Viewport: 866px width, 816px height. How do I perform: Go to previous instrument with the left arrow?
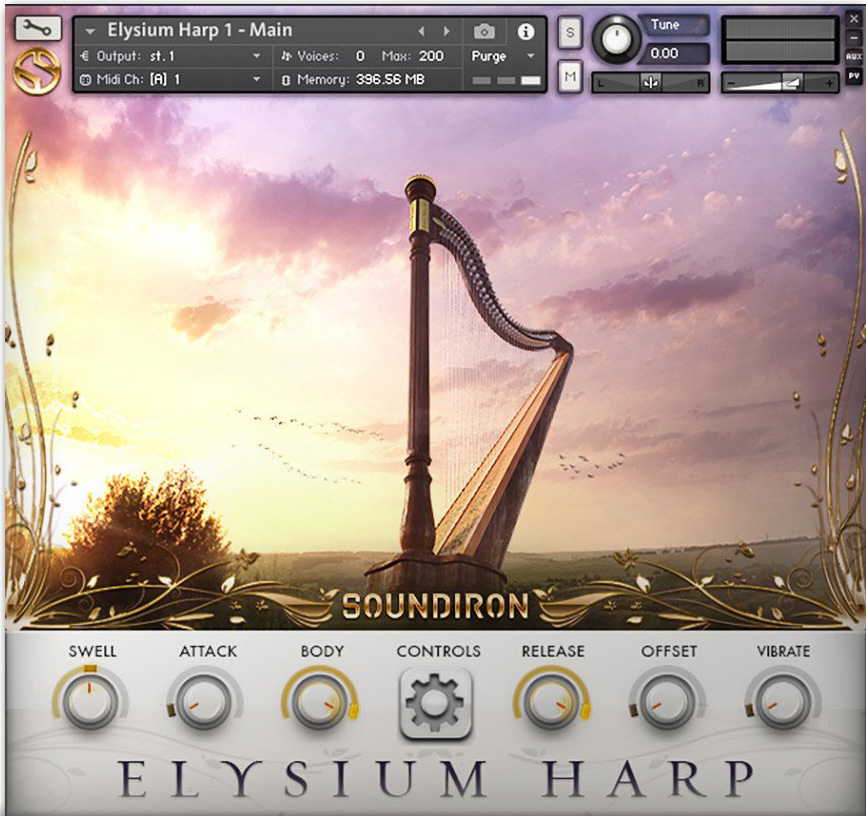[421, 31]
